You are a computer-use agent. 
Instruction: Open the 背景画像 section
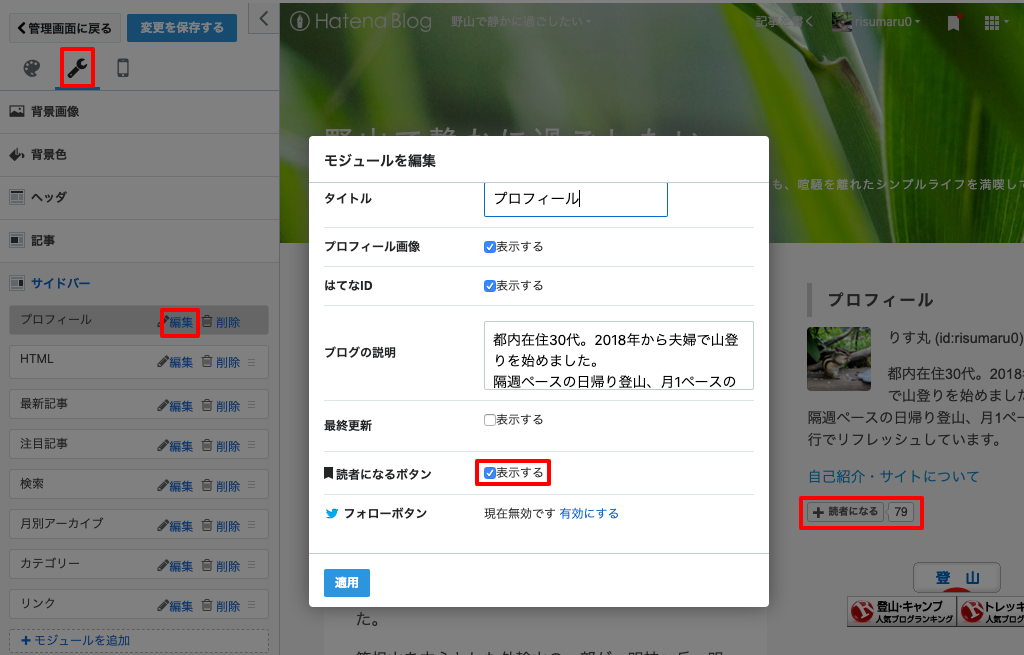(x=139, y=112)
